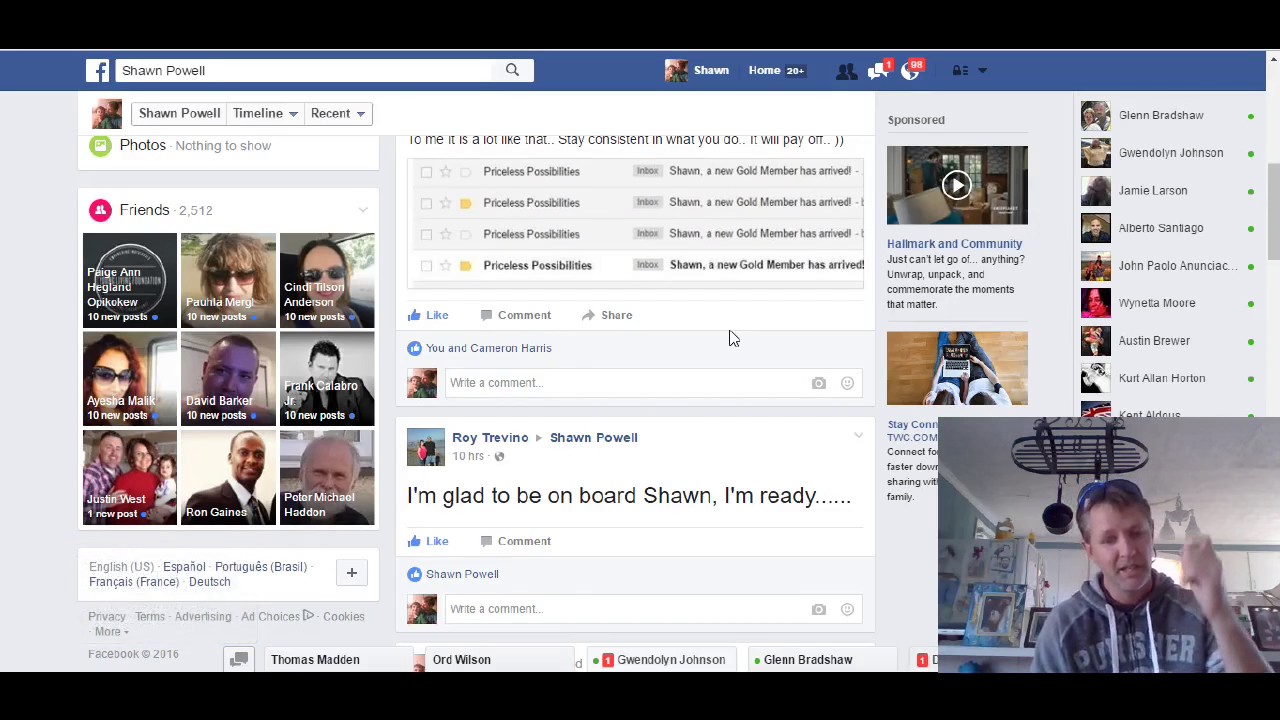Click the chat list icon in bottom bar
Viewport: 1280px width, 720px height.
coord(238,660)
